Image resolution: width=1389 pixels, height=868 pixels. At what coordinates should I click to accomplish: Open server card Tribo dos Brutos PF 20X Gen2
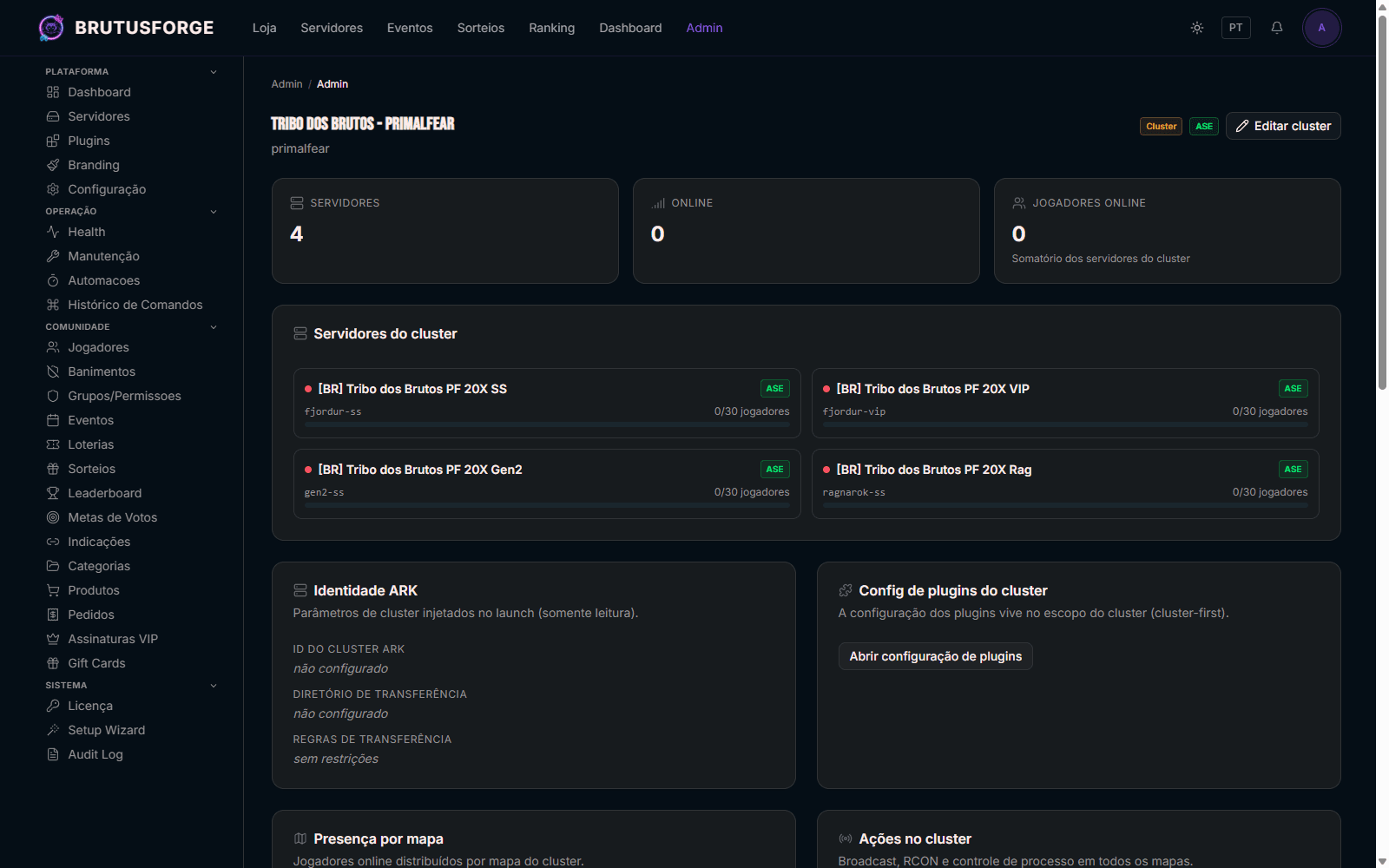pos(547,483)
